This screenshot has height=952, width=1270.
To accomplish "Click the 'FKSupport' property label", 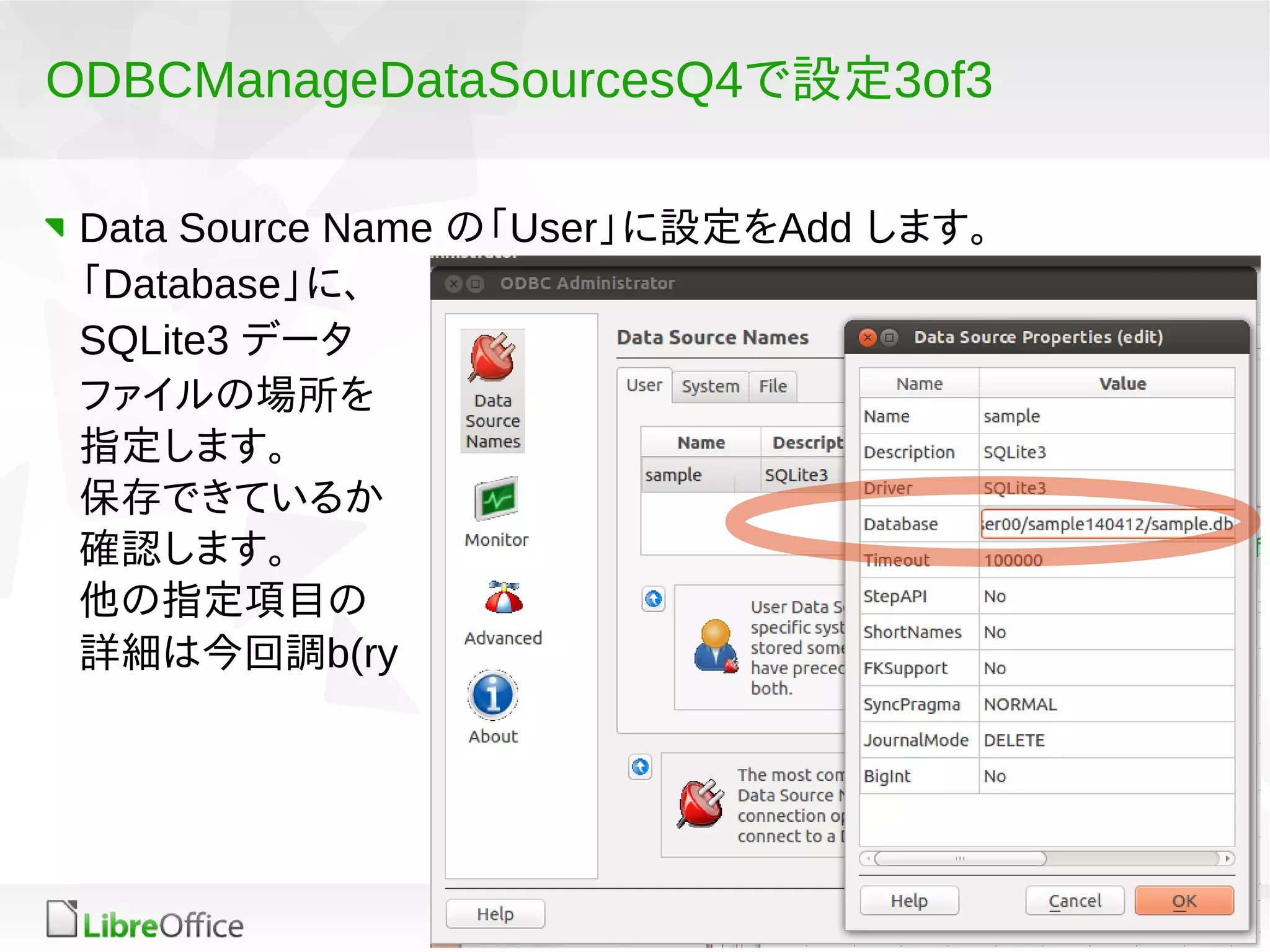I will tap(905, 668).
